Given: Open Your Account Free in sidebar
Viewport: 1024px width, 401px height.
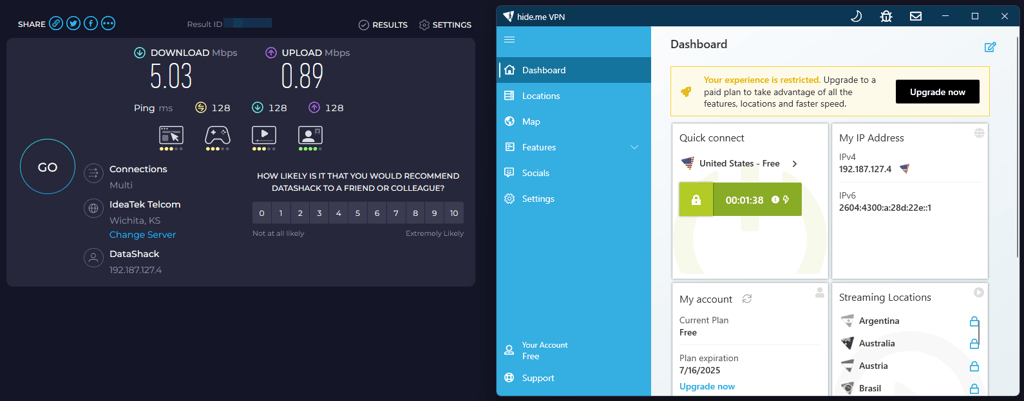Looking at the screenshot, I should (574, 351).
